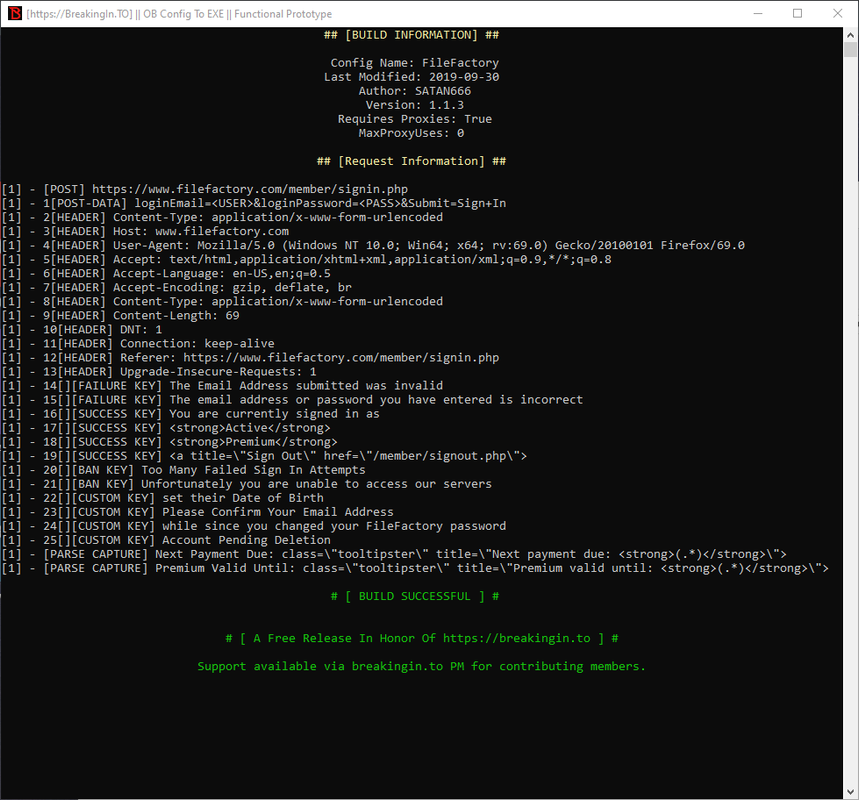Image resolution: width=859 pixels, height=800 pixels.
Task: Click custom key 'changed your FileFactory password'
Action: [254, 526]
